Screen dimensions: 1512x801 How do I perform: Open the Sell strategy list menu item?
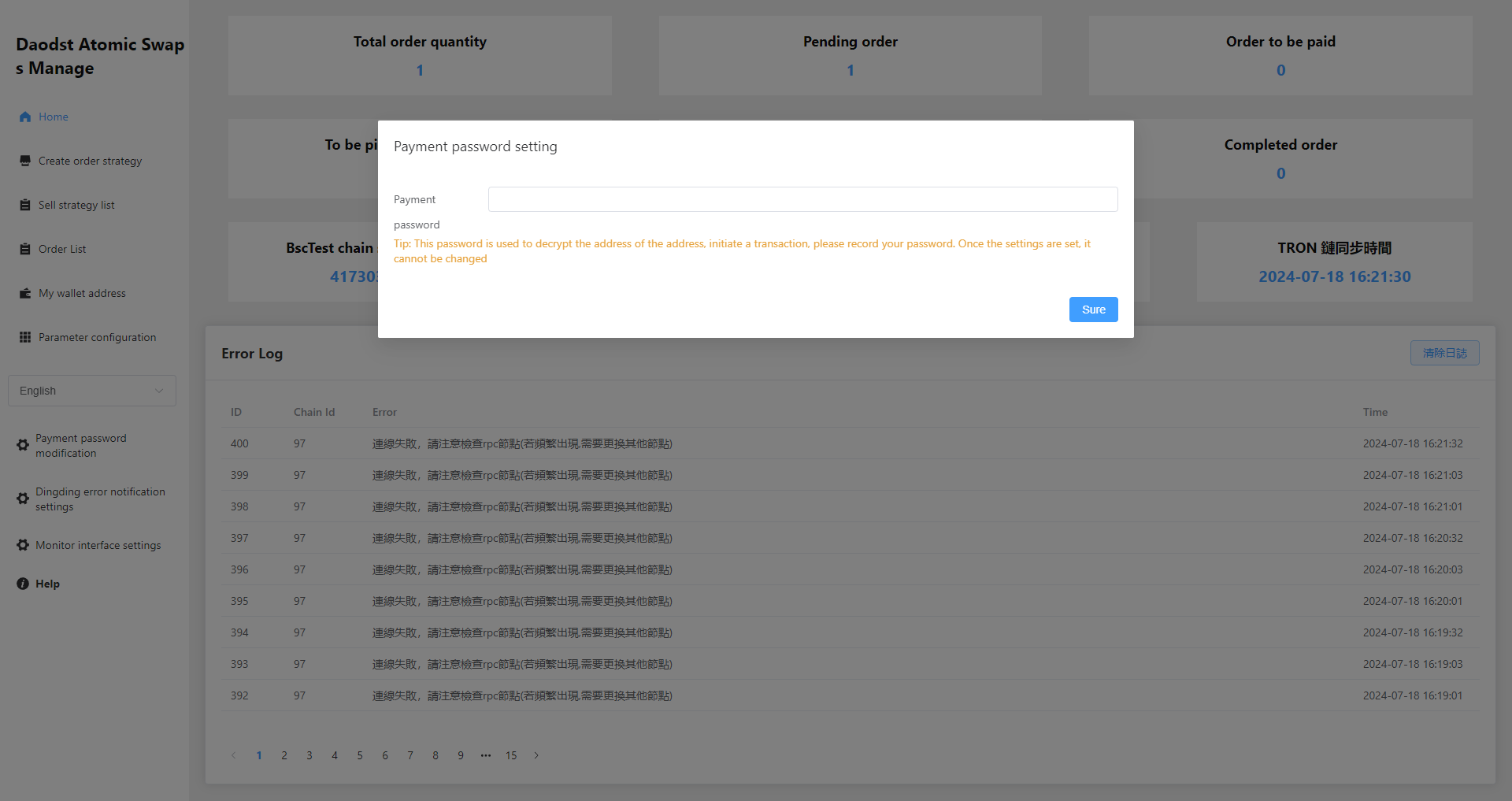point(76,205)
